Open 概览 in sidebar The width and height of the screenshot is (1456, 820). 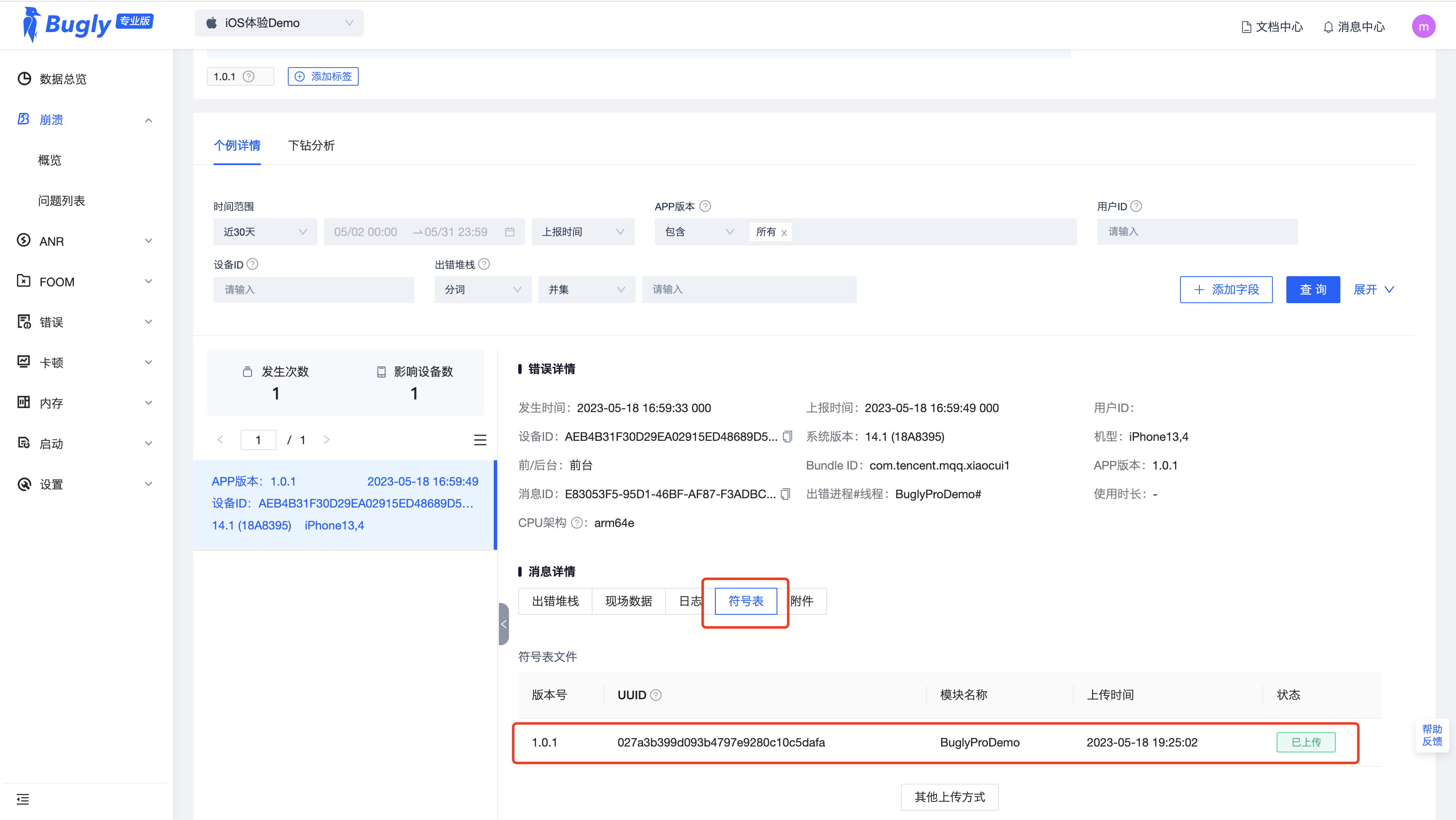[50, 160]
